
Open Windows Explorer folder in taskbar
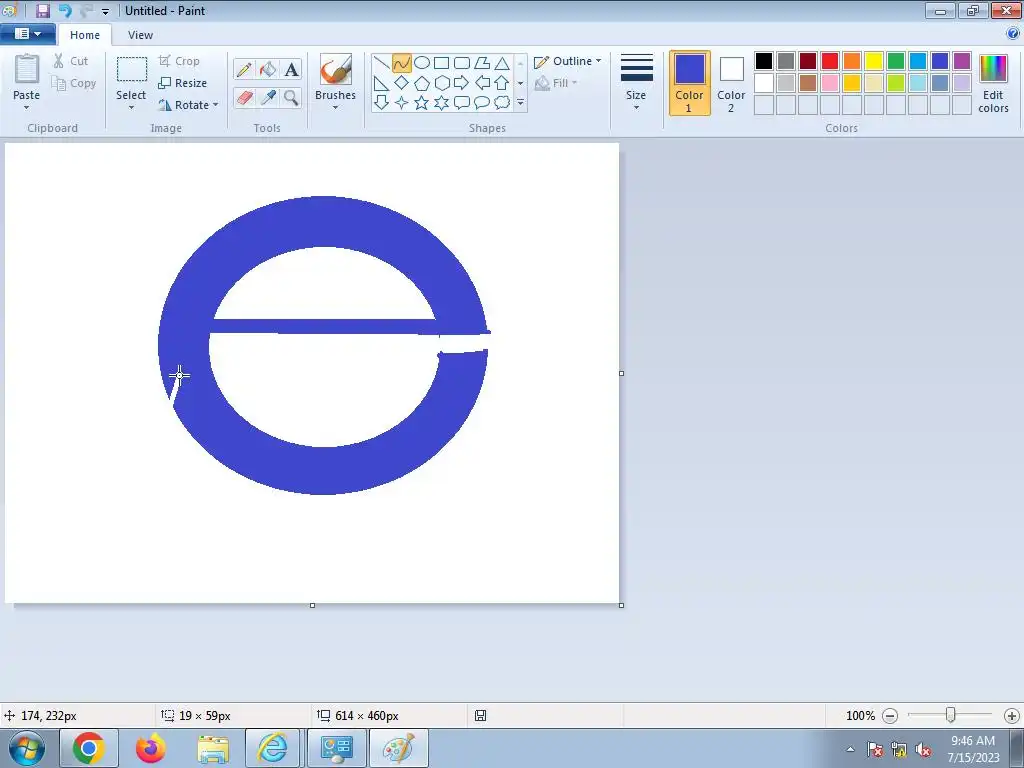pyautogui.click(x=213, y=748)
